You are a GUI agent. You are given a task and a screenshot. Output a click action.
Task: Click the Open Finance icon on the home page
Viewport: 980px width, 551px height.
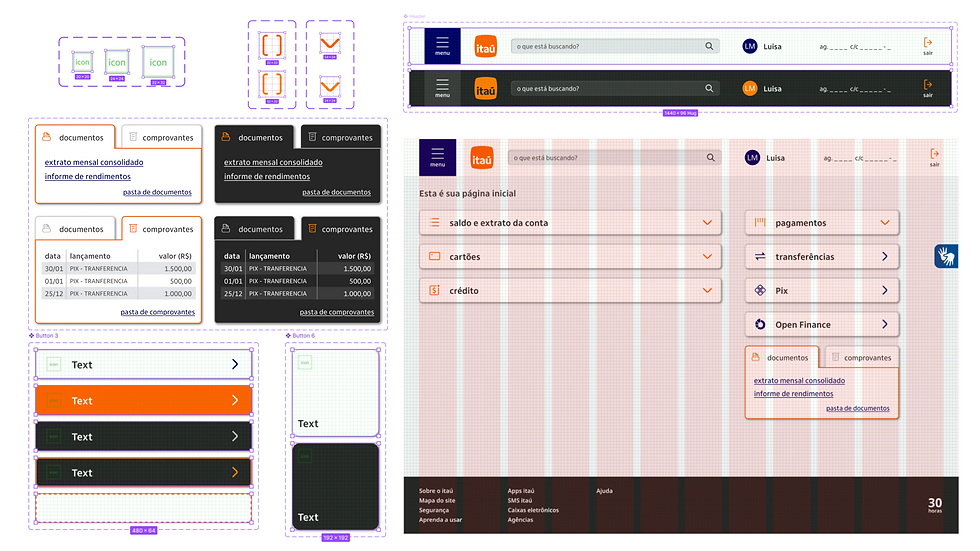click(x=760, y=324)
